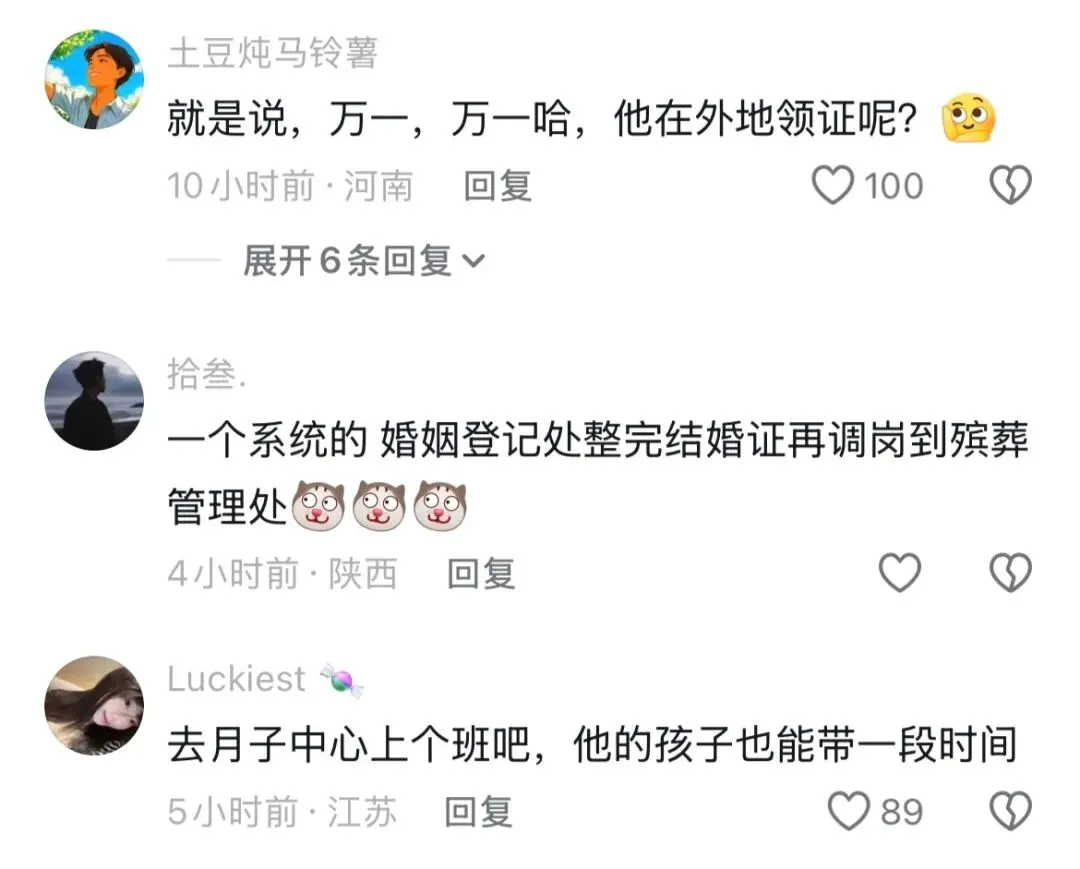The height and width of the screenshot is (869, 1080).
Task: Tap broken heart on 拾叁. comment
Action: coord(1010,573)
